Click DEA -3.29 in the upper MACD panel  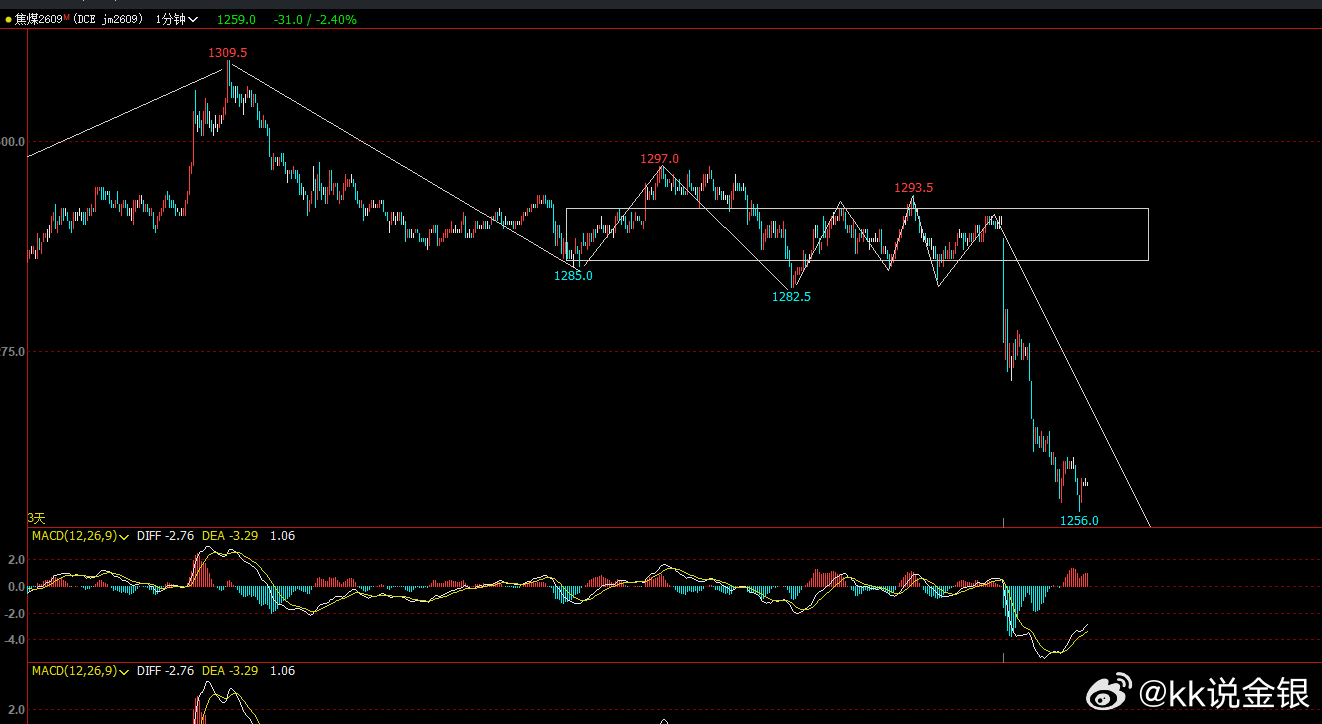point(230,536)
